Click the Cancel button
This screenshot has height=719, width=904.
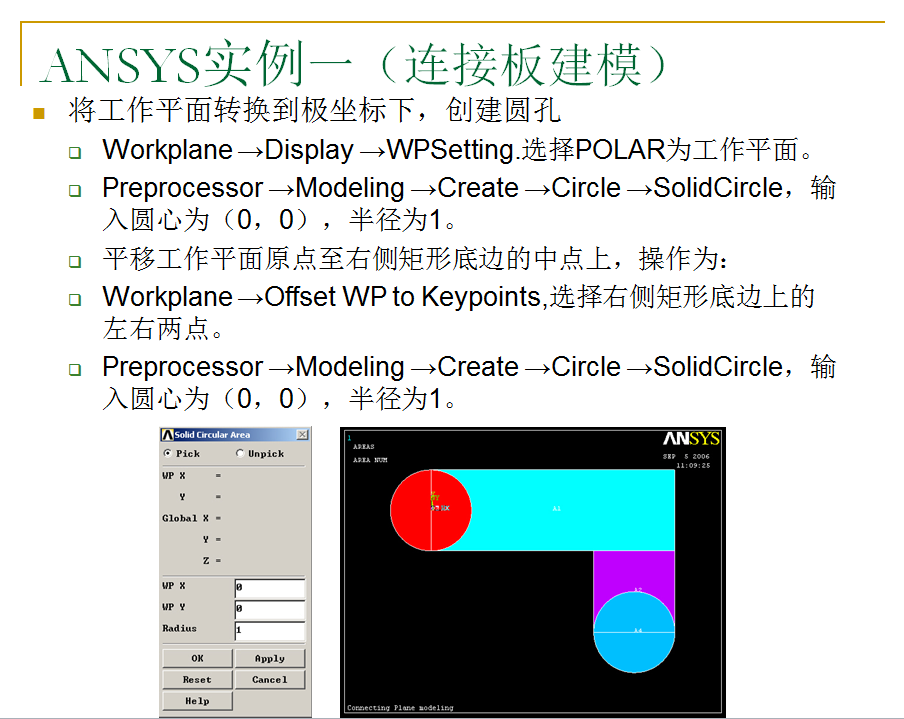pos(270,679)
